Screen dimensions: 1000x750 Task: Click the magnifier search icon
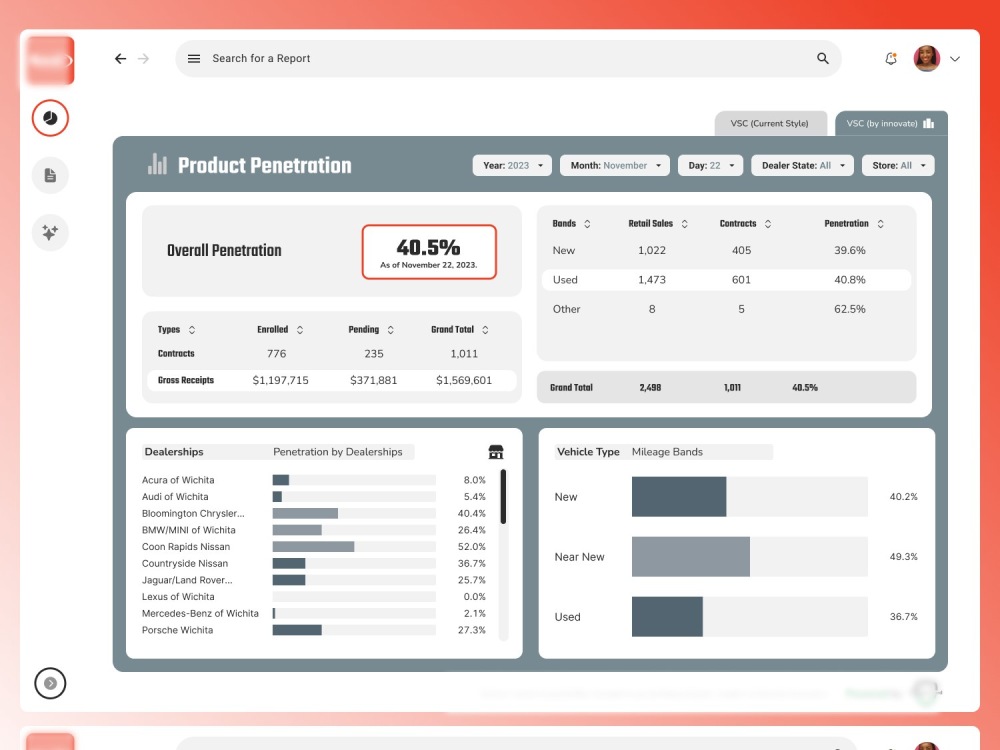tap(823, 59)
